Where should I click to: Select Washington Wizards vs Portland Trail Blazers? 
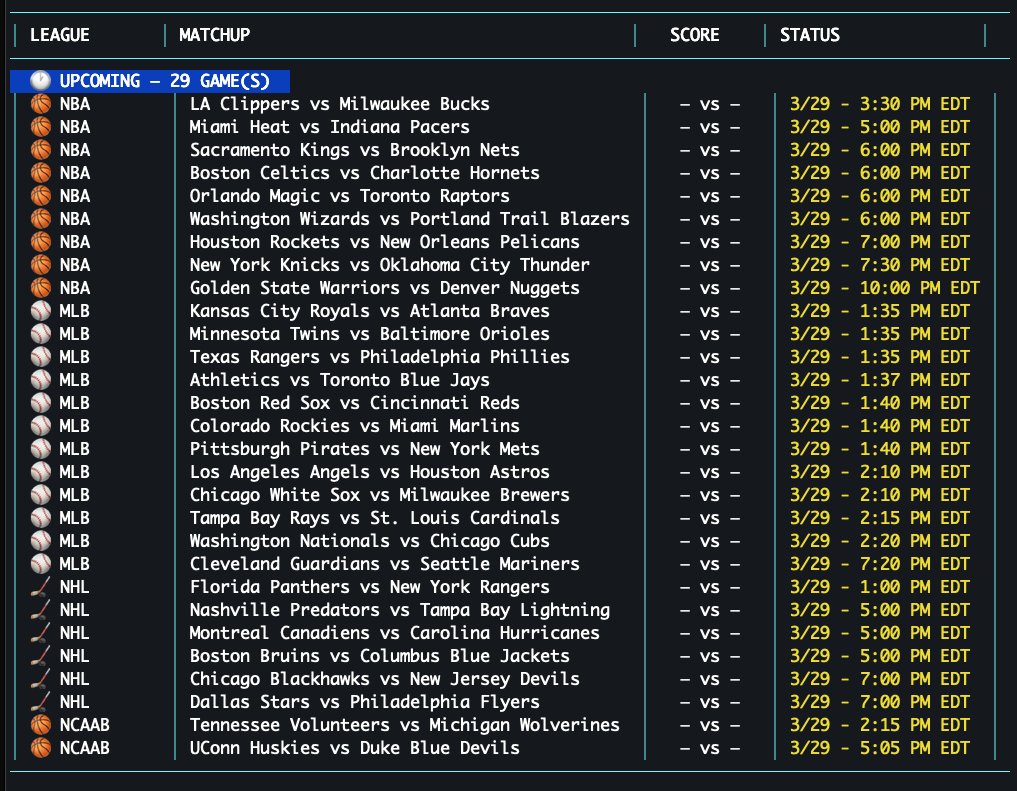[409, 219]
